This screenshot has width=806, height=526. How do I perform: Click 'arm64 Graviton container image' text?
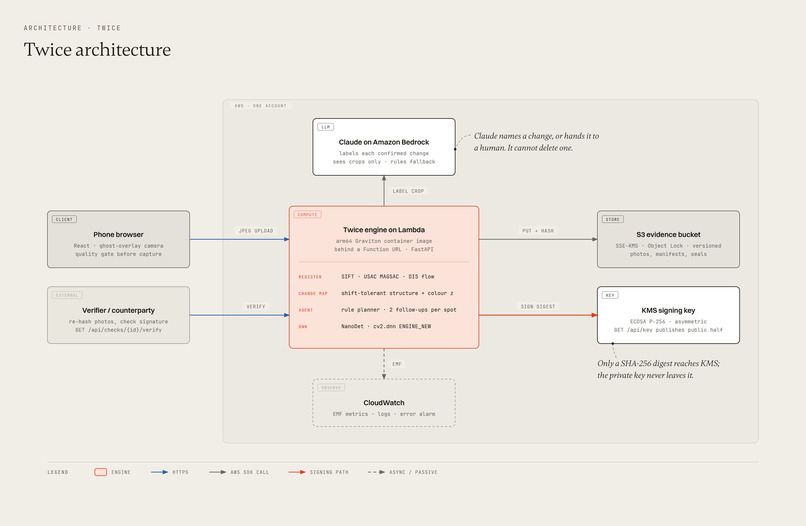(x=384, y=241)
